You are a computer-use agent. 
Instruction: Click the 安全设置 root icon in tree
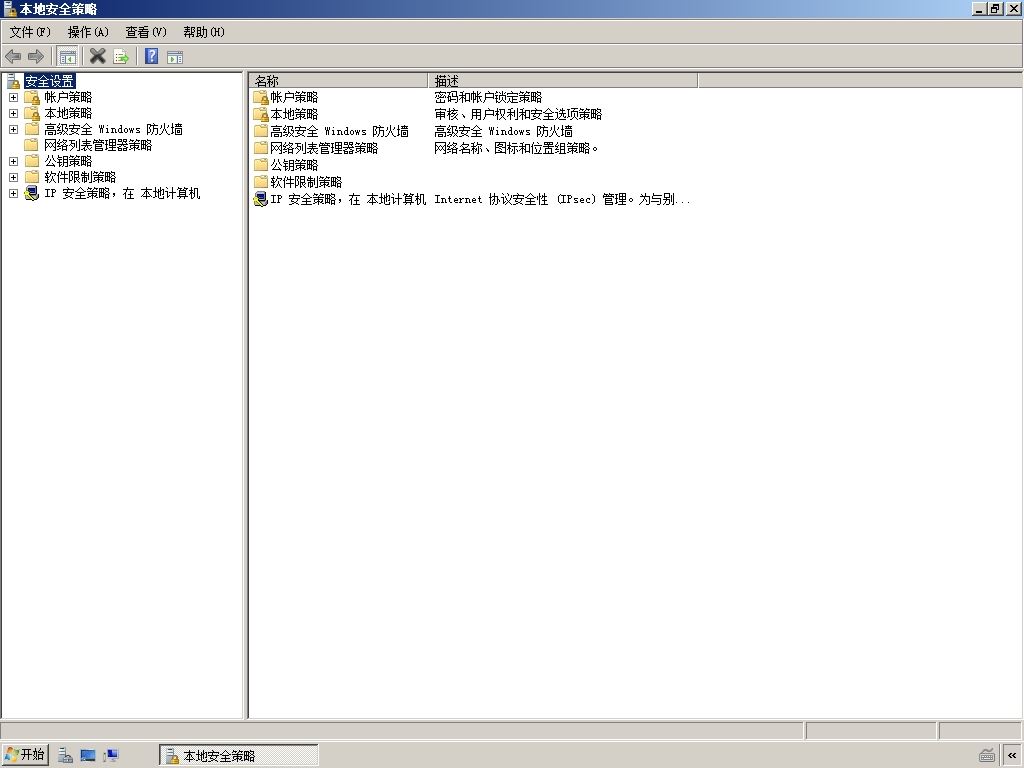[14, 81]
